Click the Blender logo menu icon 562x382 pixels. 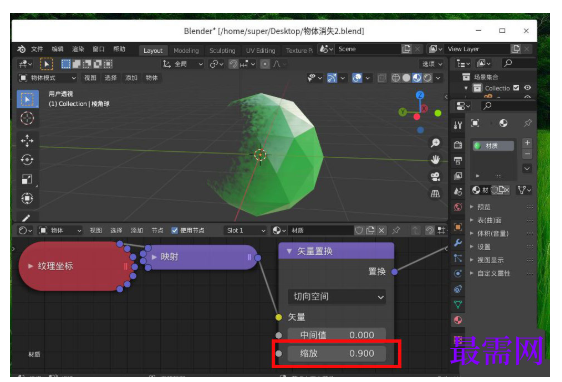pos(21,49)
